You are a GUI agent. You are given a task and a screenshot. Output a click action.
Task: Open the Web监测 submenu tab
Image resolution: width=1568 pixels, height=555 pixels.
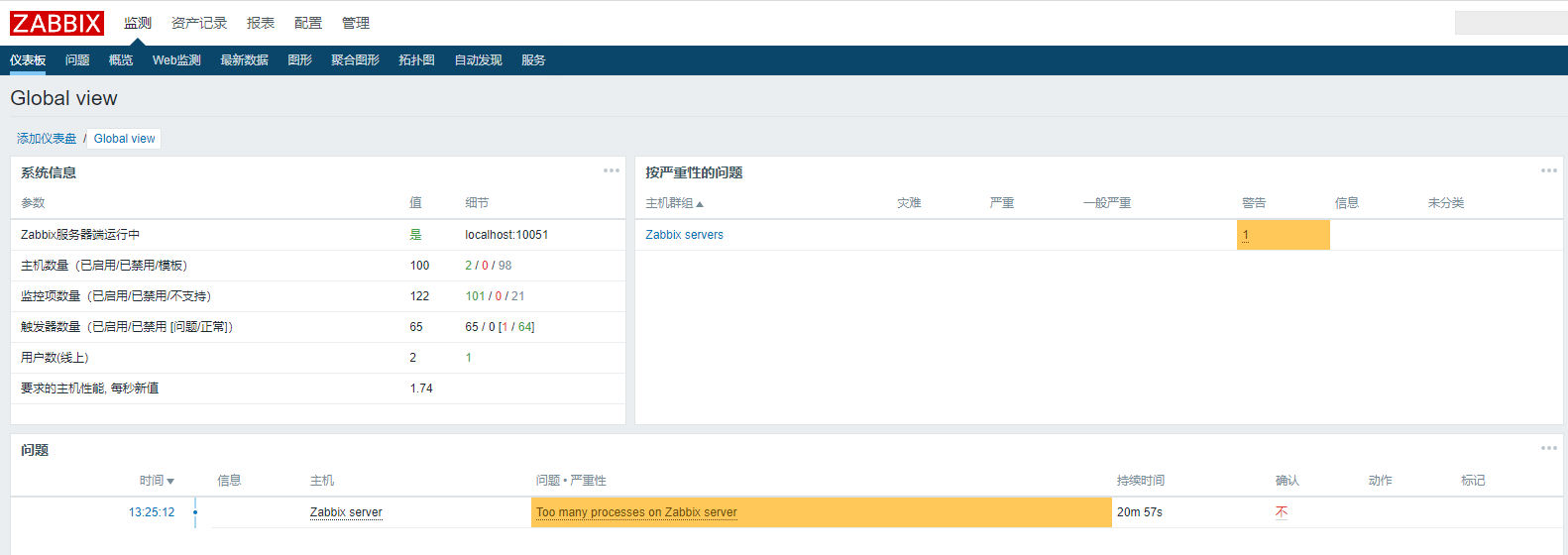click(x=176, y=60)
